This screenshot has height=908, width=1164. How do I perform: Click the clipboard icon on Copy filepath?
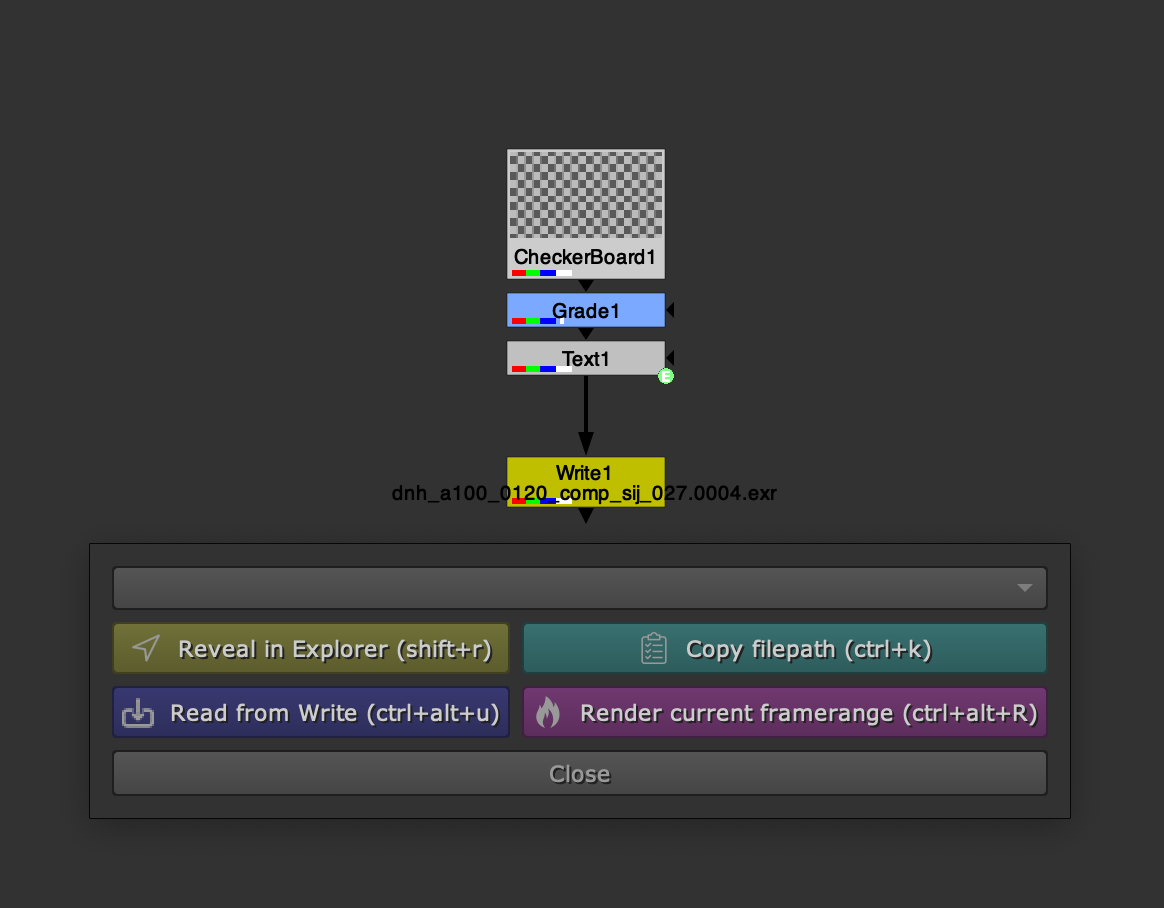(653, 649)
